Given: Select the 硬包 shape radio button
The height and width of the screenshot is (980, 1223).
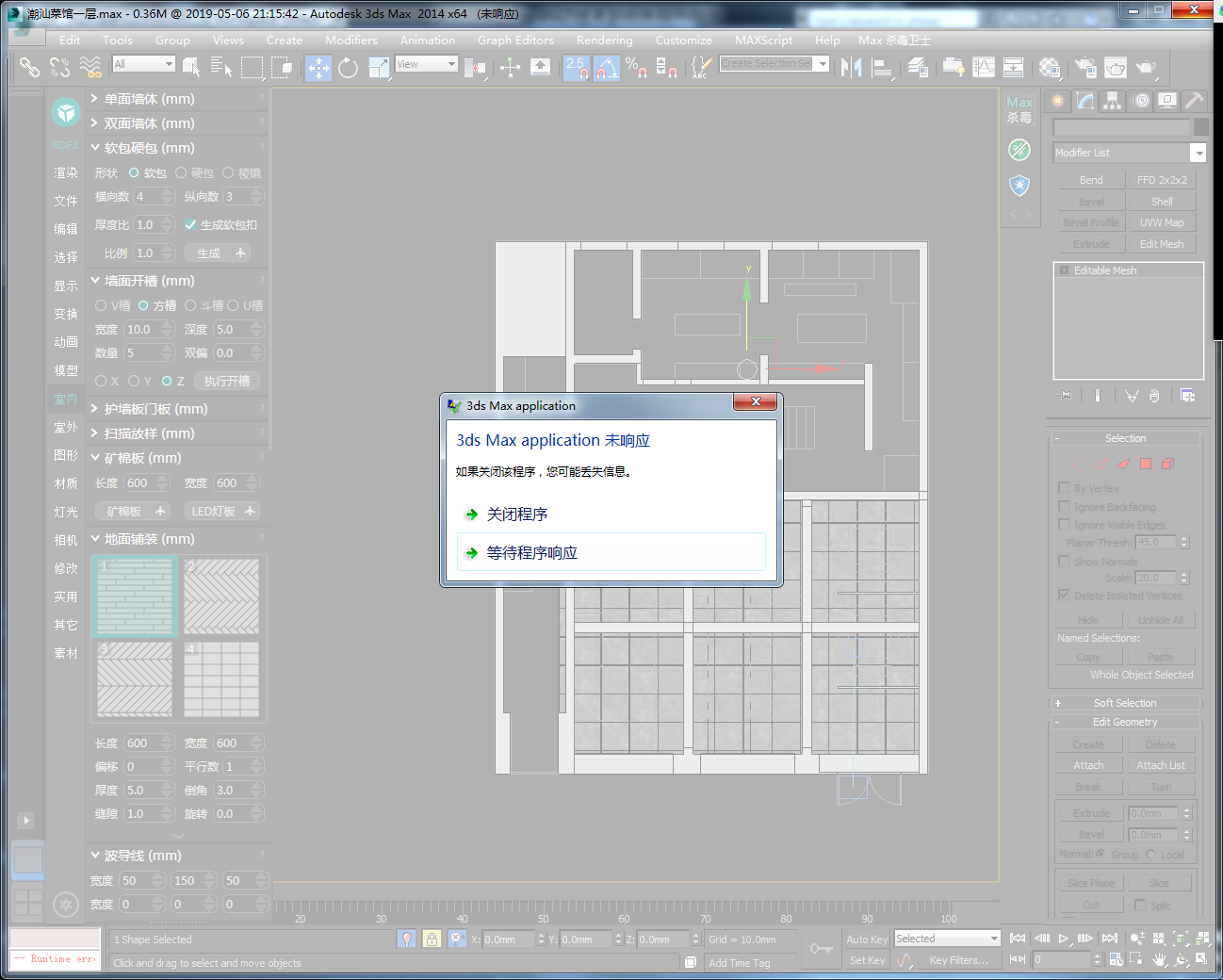Looking at the screenshot, I should coord(181,173).
